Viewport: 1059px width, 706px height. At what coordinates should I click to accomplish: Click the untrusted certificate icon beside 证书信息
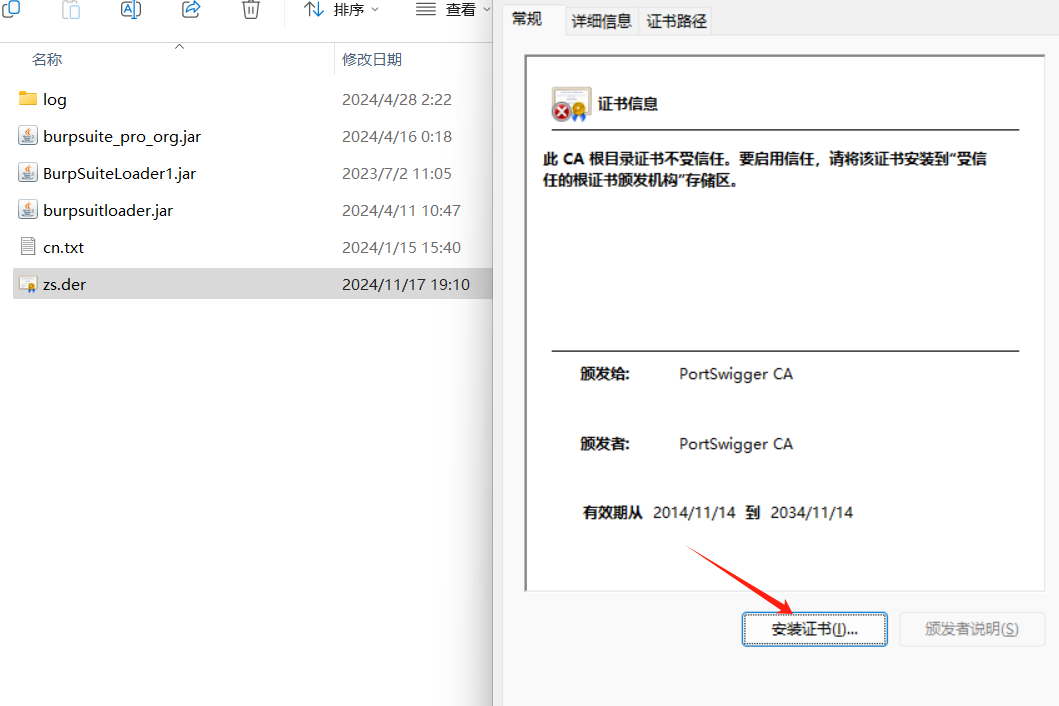pyautogui.click(x=571, y=104)
